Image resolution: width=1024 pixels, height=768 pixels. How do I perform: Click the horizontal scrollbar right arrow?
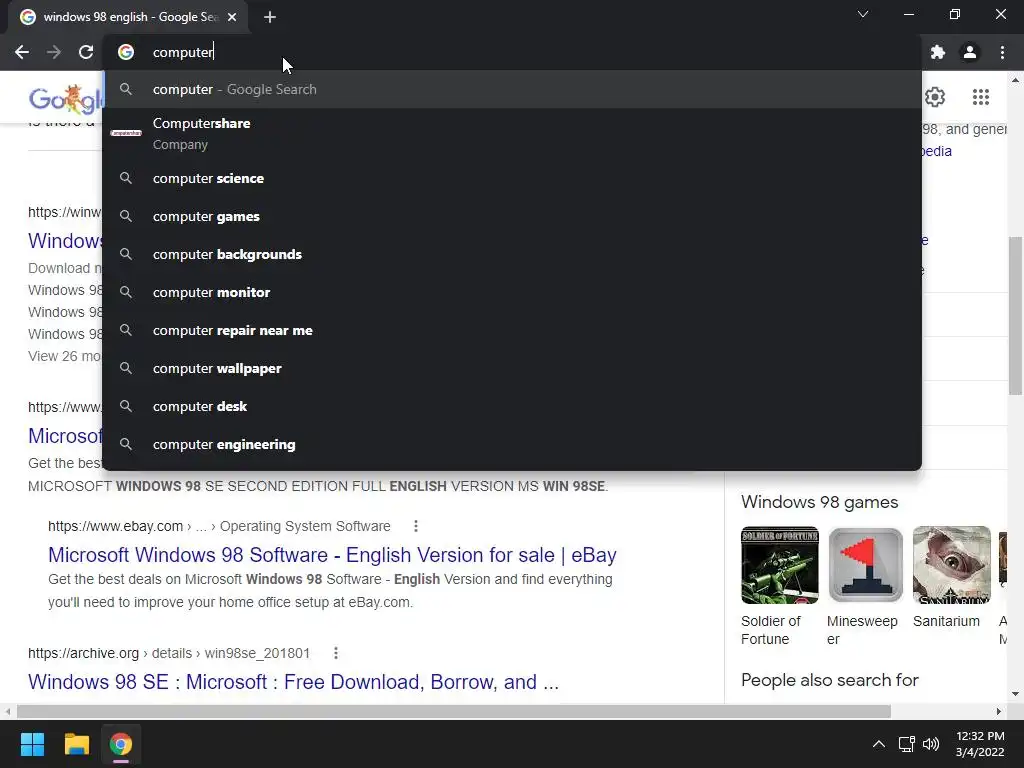coord(999,711)
